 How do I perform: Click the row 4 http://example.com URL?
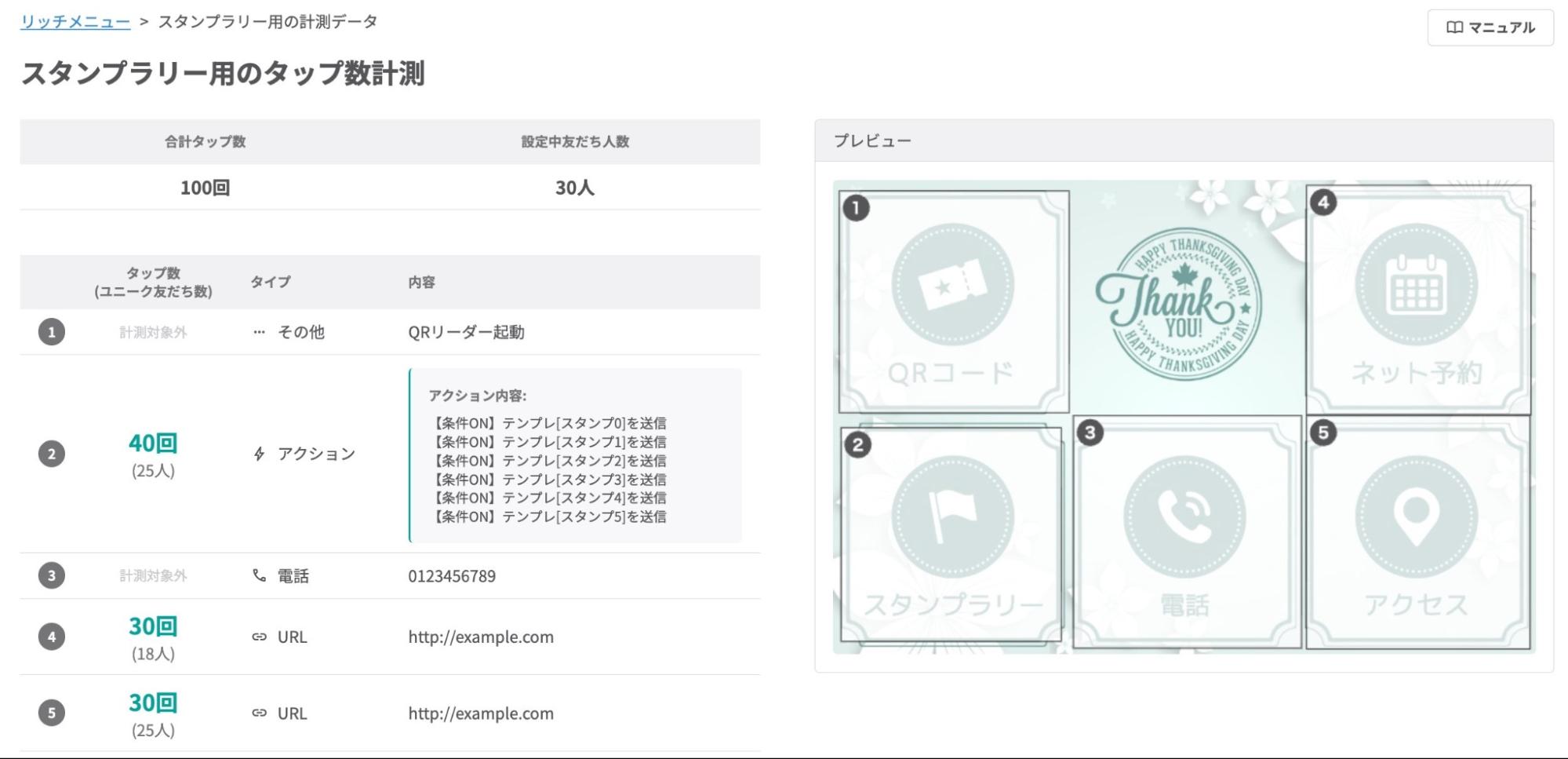click(x=480, y=637)
